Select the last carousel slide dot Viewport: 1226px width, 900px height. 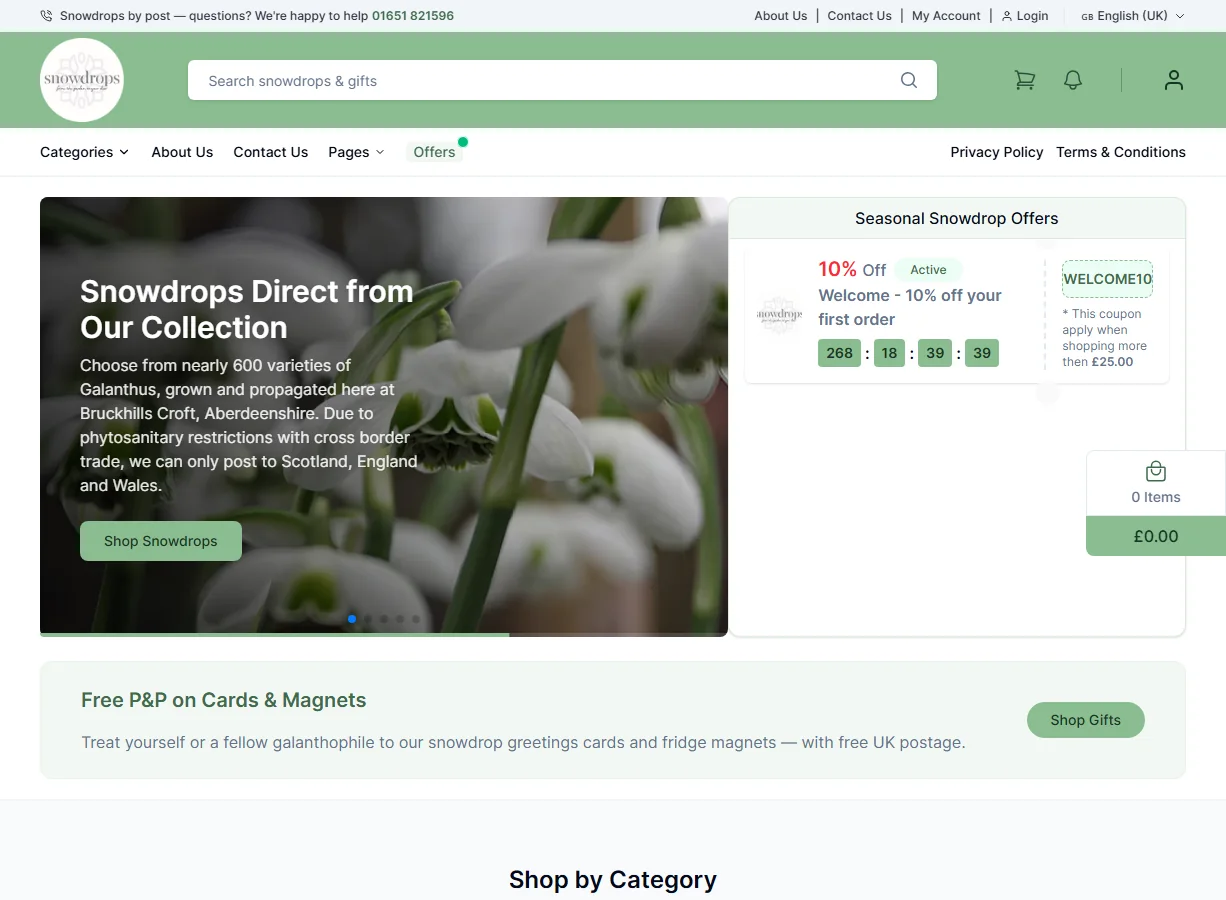(x=416, y=619)
